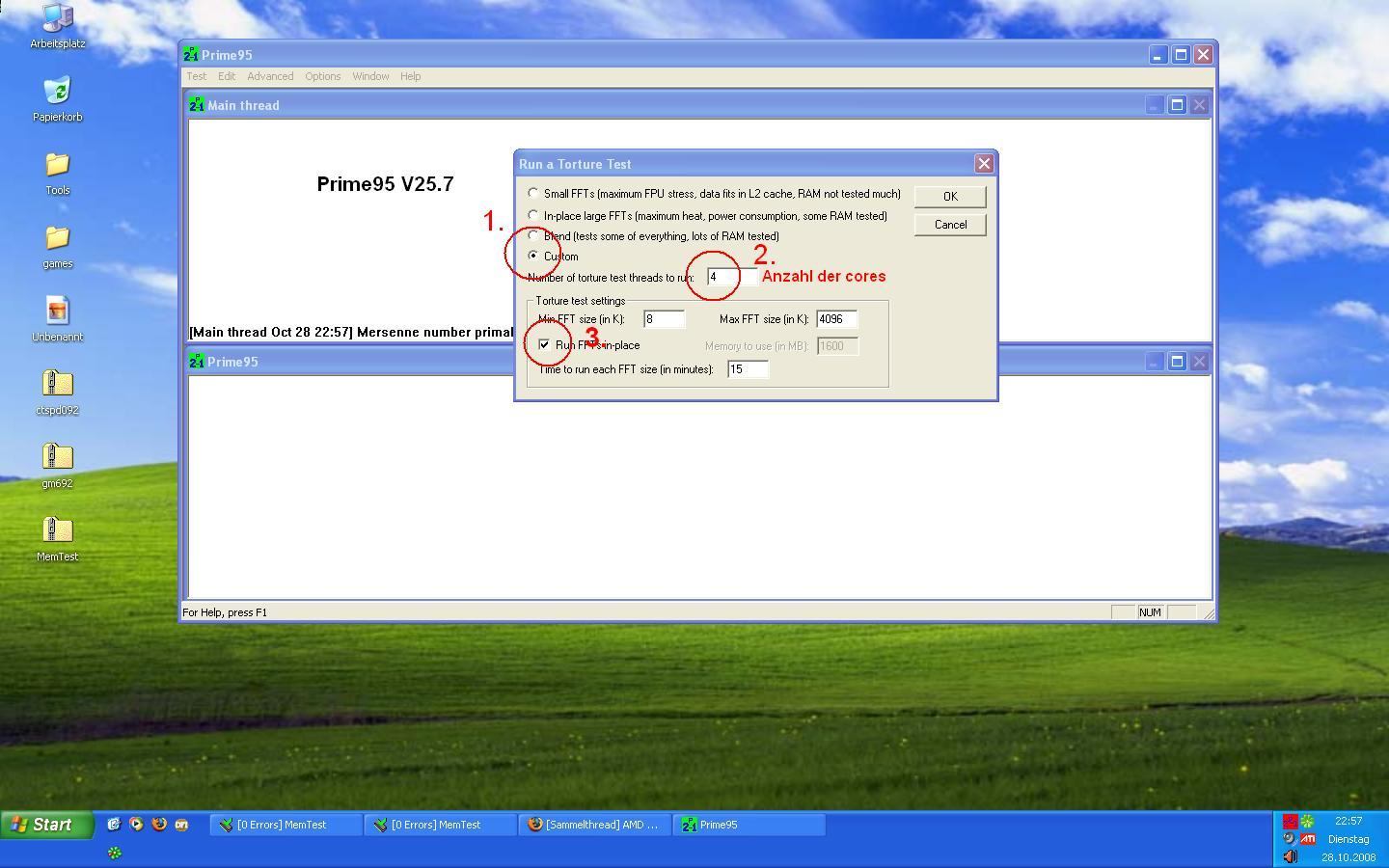Select the games folder on the desktop
The image size is (1389, 868).
[57, 237]
